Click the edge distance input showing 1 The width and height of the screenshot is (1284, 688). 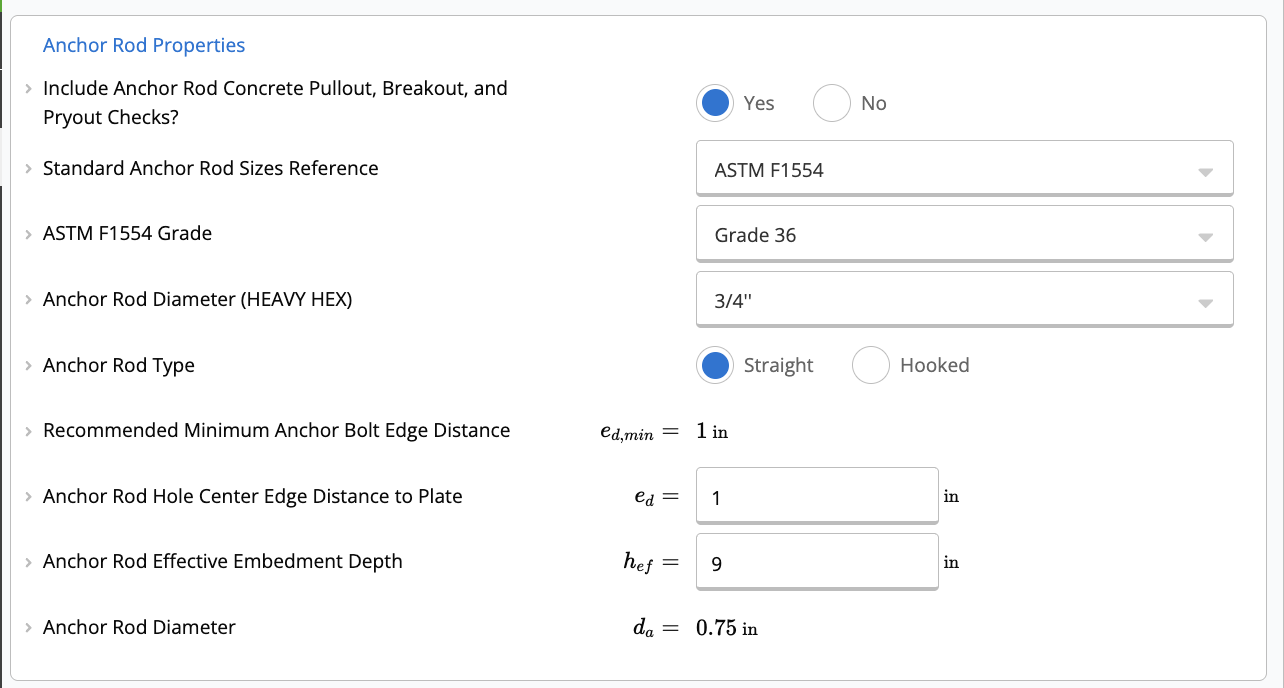pyautogui.click(x=816, y=496)
